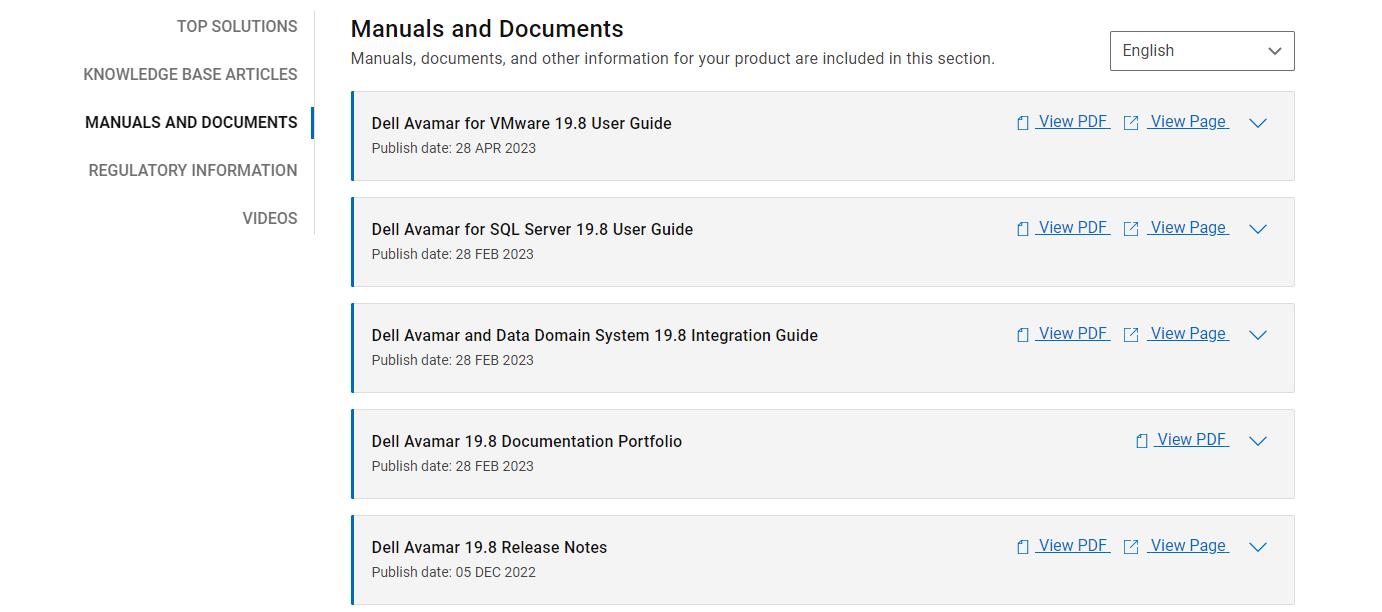
Task: Expand the Dell Avamar 19.8 Release Notes entry
Action: (x=1257, y=547)
